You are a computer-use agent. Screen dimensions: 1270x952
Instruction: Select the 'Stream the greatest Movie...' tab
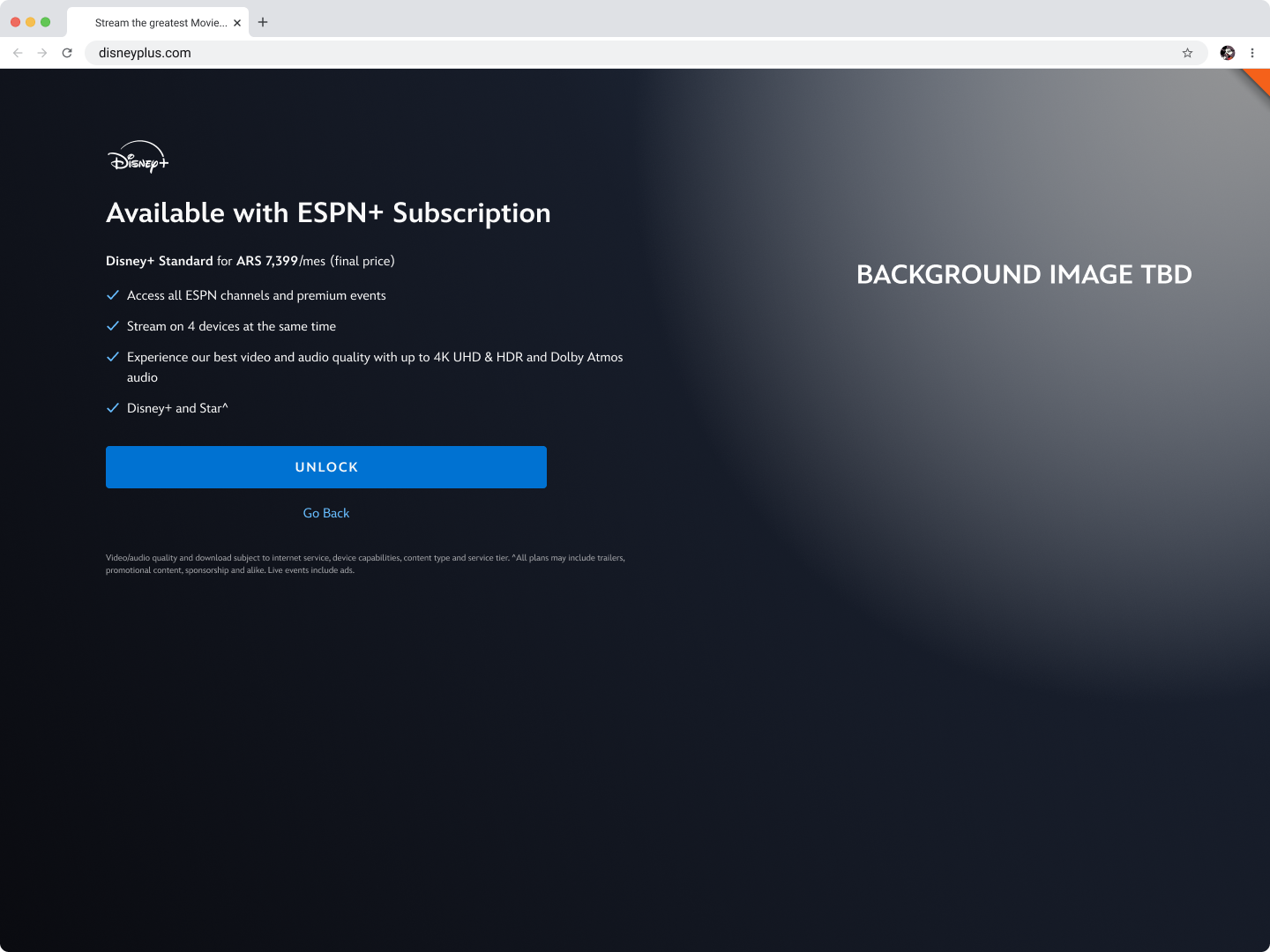159,23
